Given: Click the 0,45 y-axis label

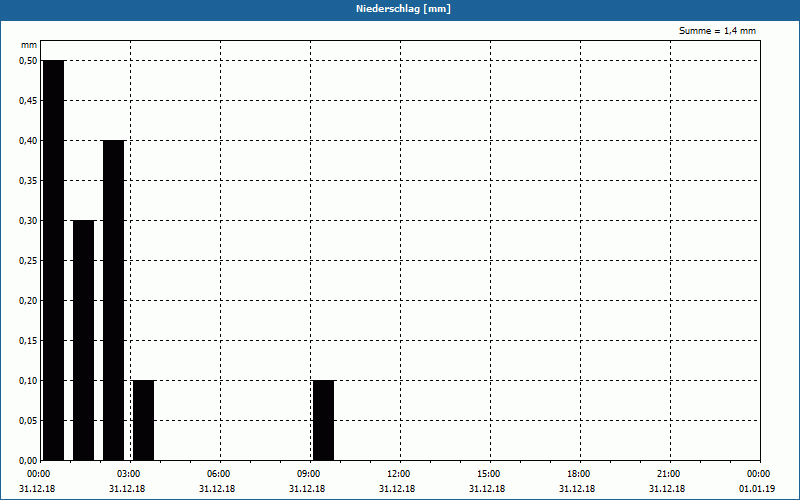Looking at the screenshot, I should [28, 101].
